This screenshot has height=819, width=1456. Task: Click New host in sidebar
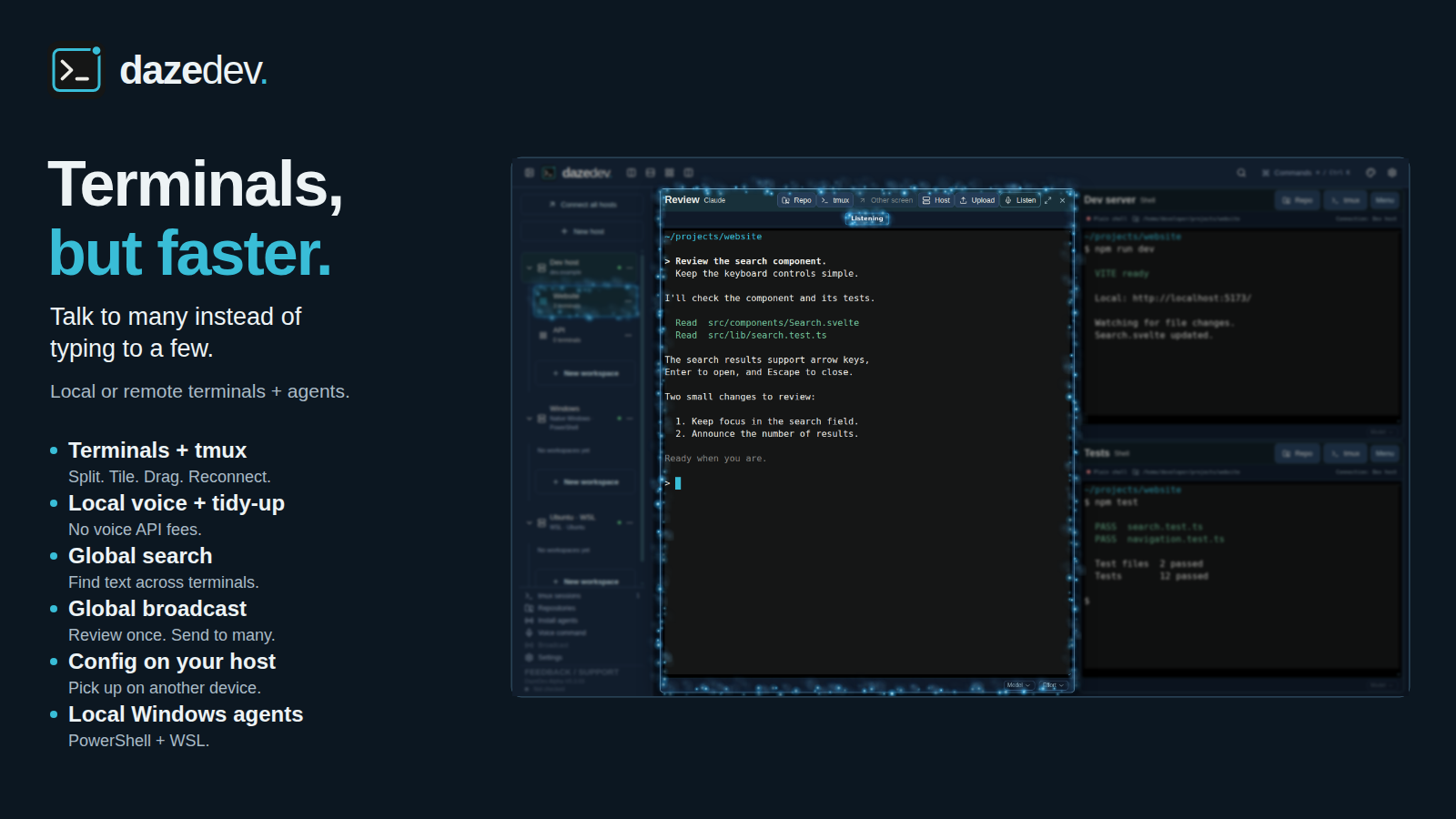click(x=582, y=232)
